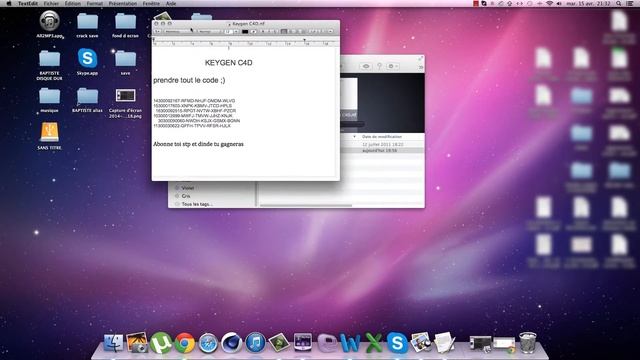The image size is (640, 360).
Task: Select the Finder row dated 12 juillet 2011
Action: click(x=382, y=144)
